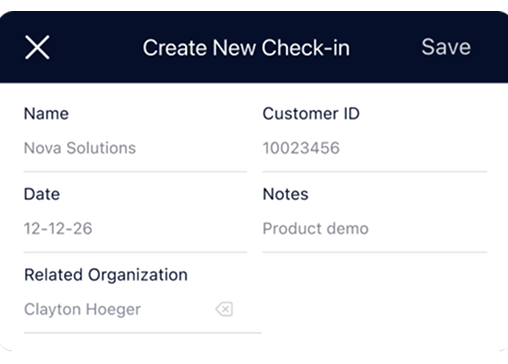
Task: Click the 'Date' field label
Action: (42, 194)
